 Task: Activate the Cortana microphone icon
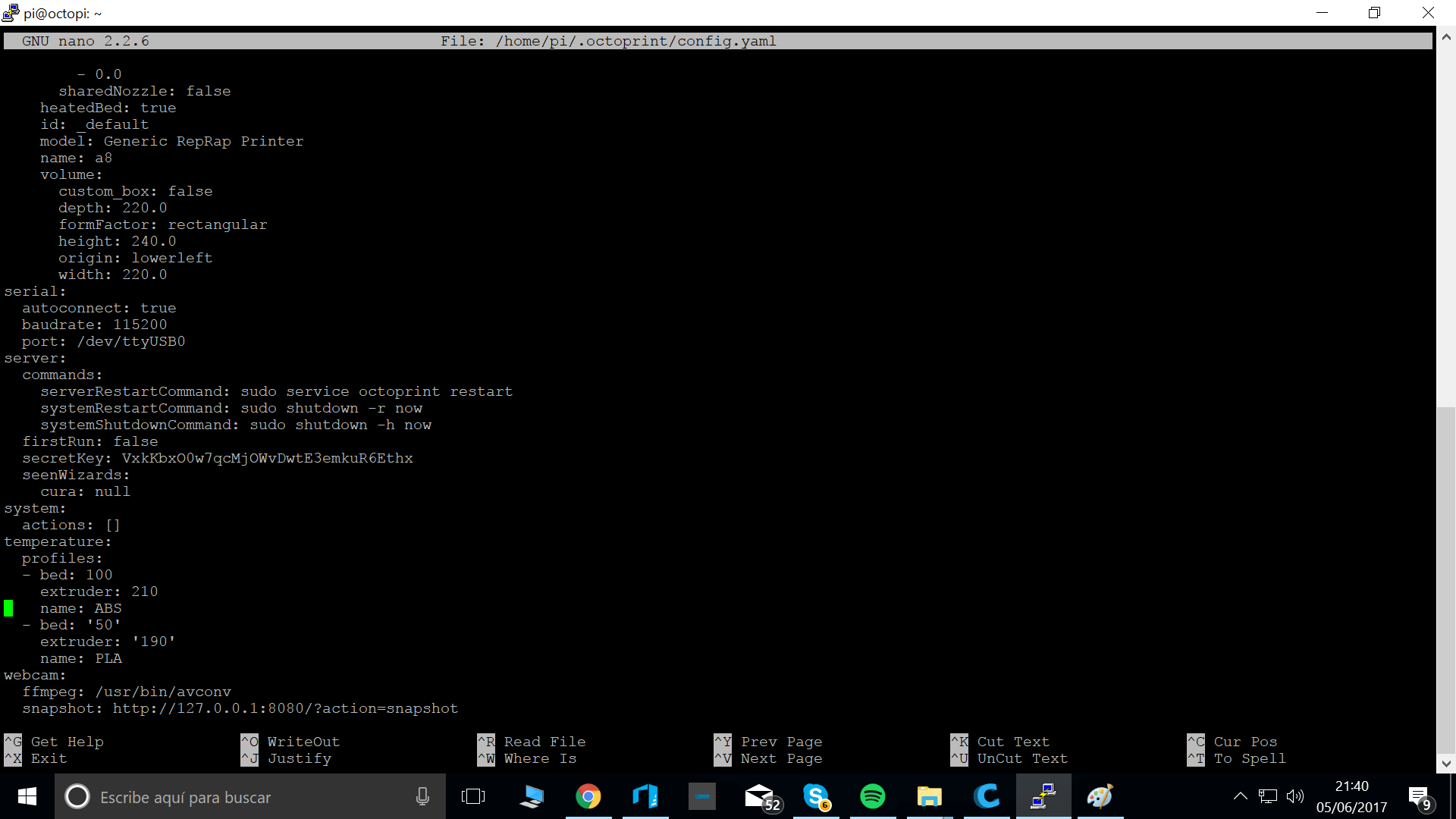coord(422,796)
